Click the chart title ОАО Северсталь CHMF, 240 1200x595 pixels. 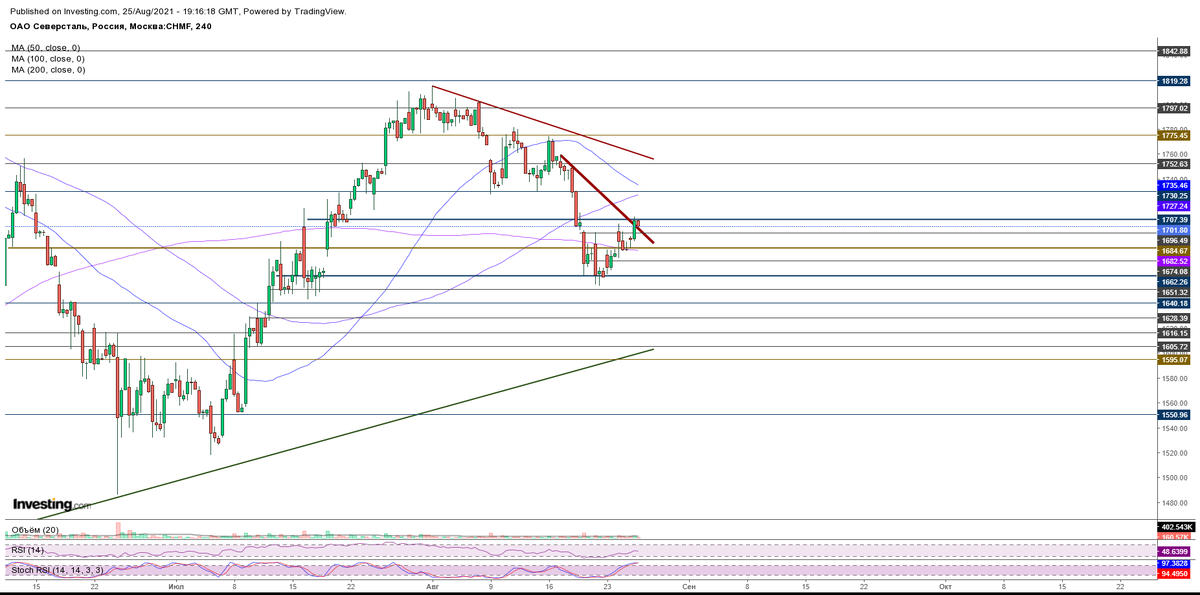(110, 27)
